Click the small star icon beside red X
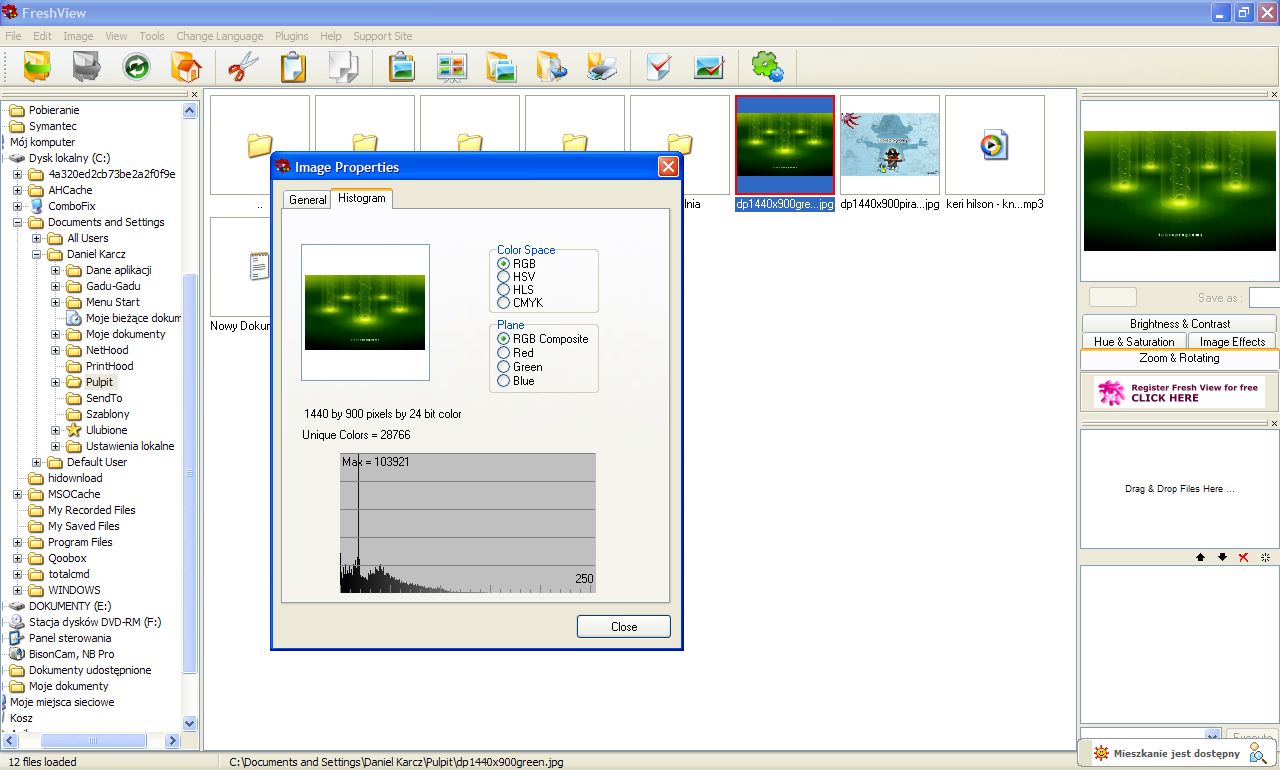Screen dimensions: 1280x770 pyautogui.click(x=1265, y=557)
